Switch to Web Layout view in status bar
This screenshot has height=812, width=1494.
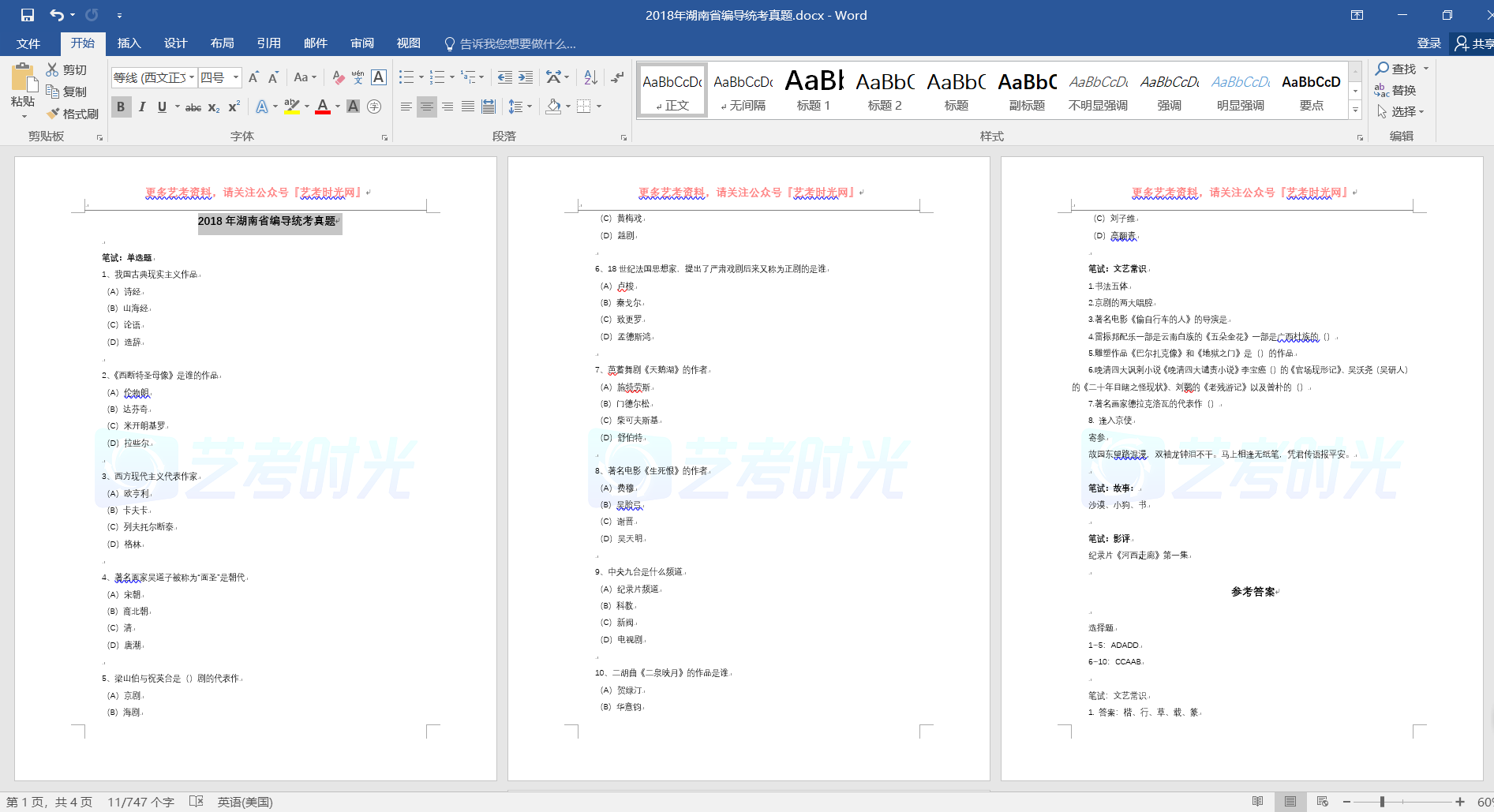click(x=1323, y=802)
